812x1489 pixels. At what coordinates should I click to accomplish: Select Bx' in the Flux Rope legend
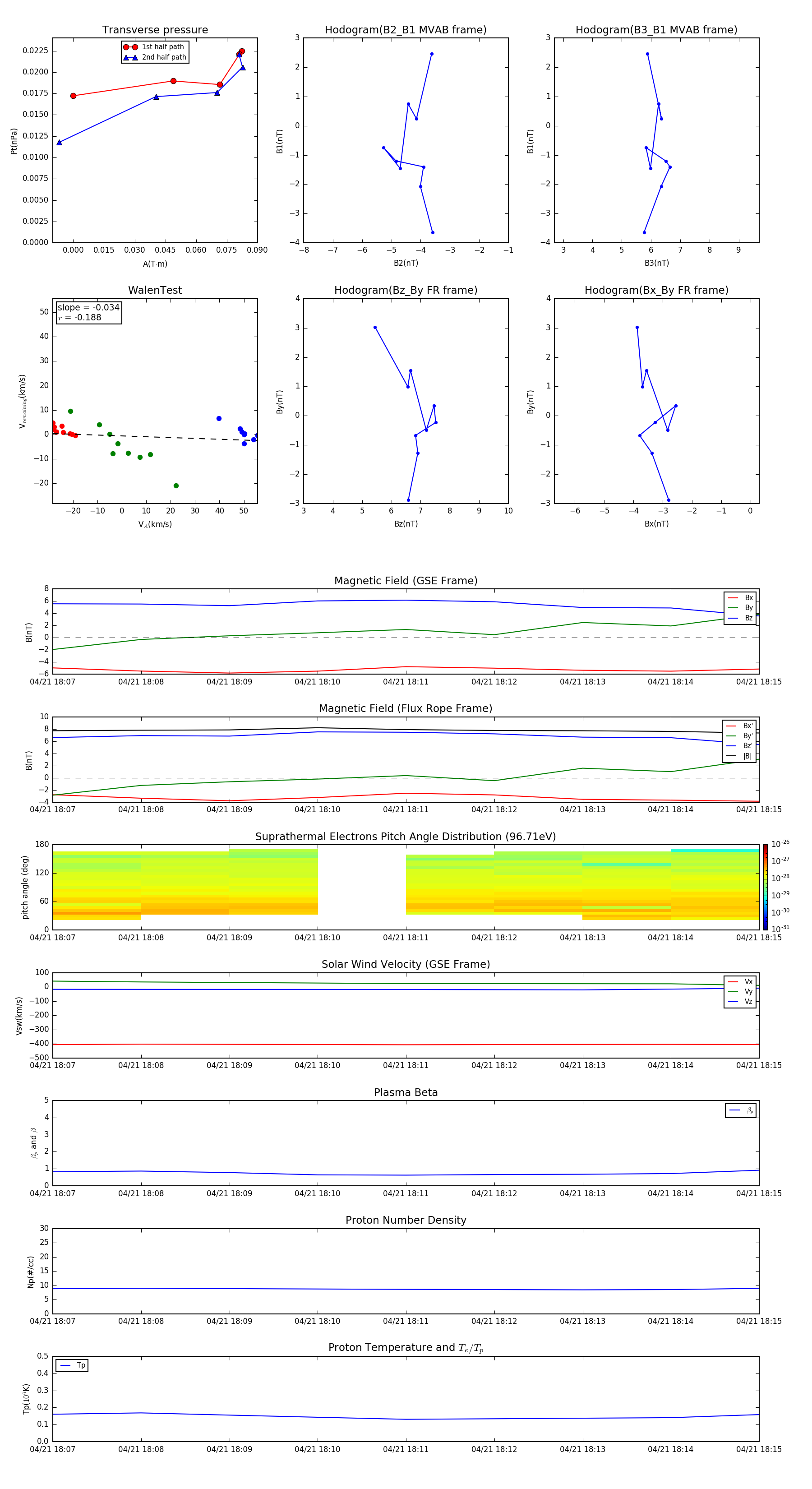point(739,726)
